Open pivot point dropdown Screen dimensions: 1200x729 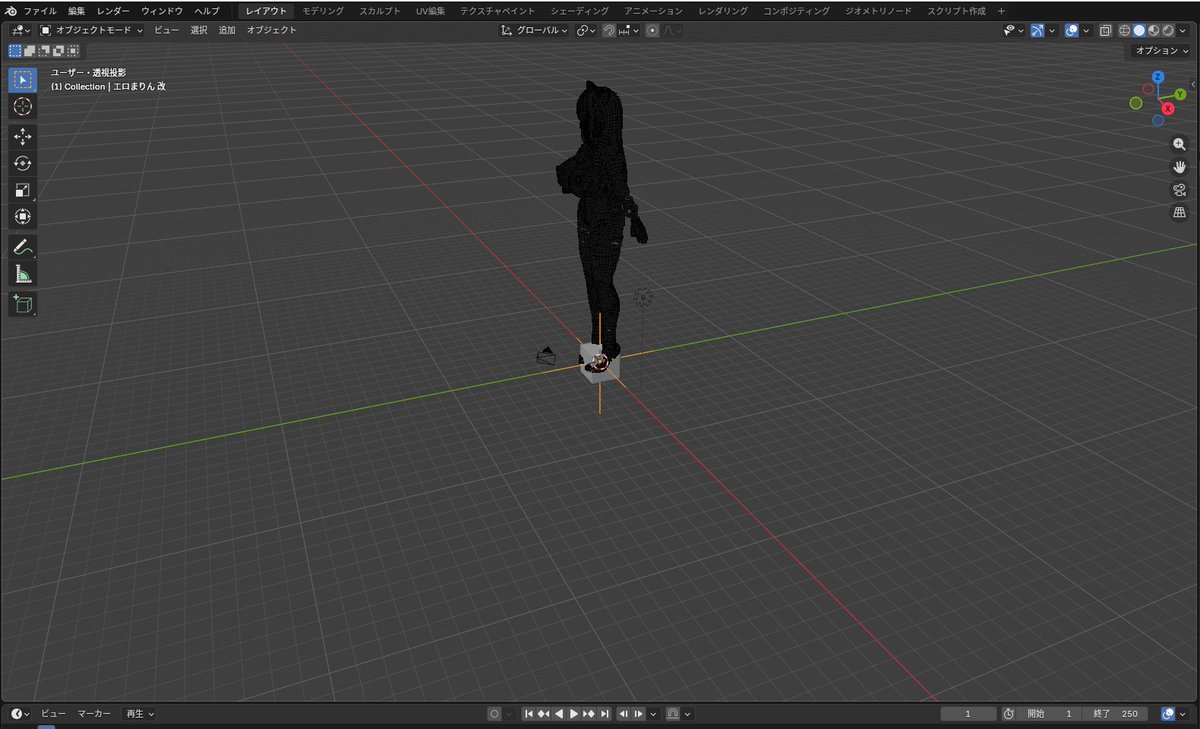click(585, 31)
